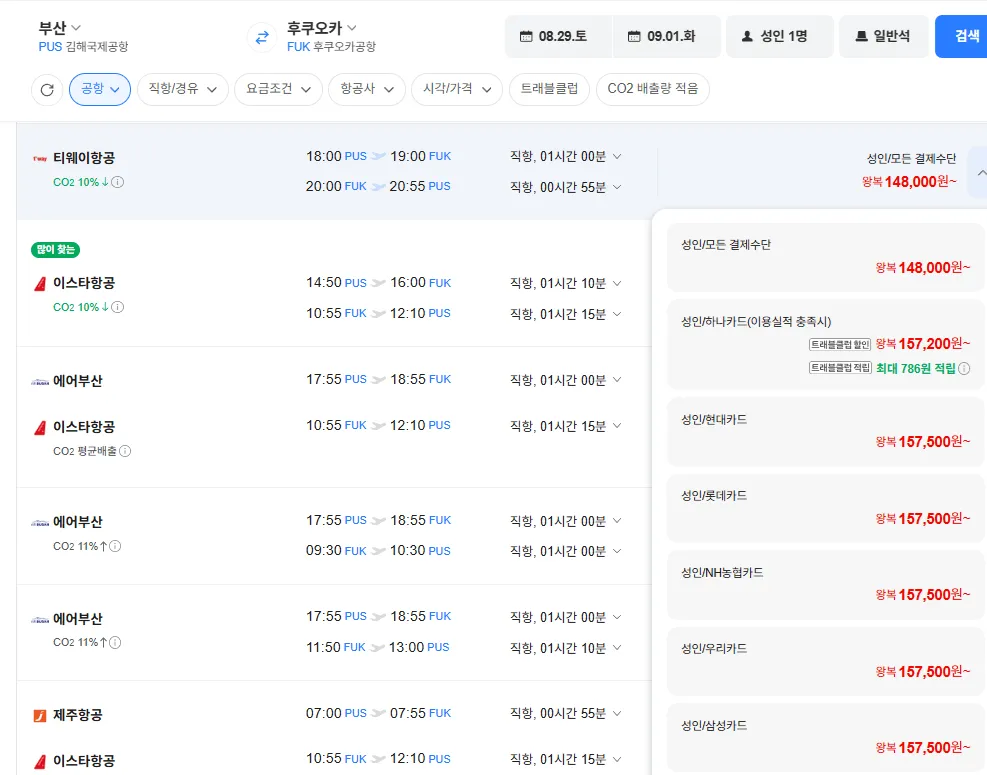This screenshot has height=775, width=987.
Task: Select 성인/우리카드 fare option
Action: [825, 661]
